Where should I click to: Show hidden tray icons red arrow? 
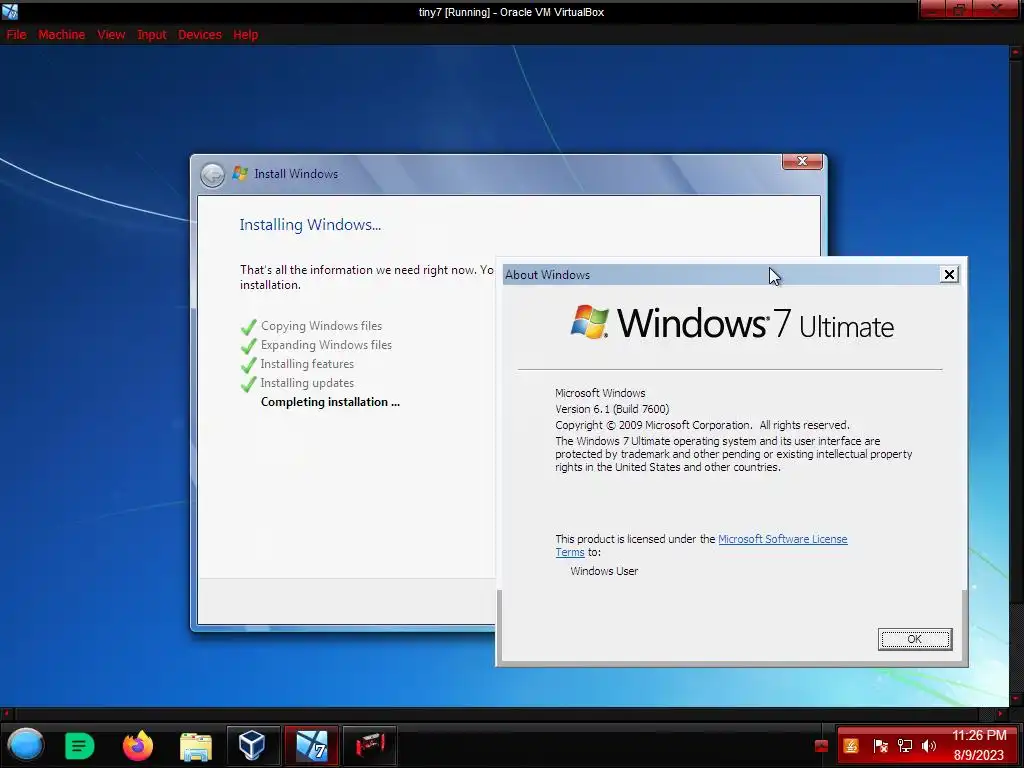pyautogui.click(x=822, y=746)
